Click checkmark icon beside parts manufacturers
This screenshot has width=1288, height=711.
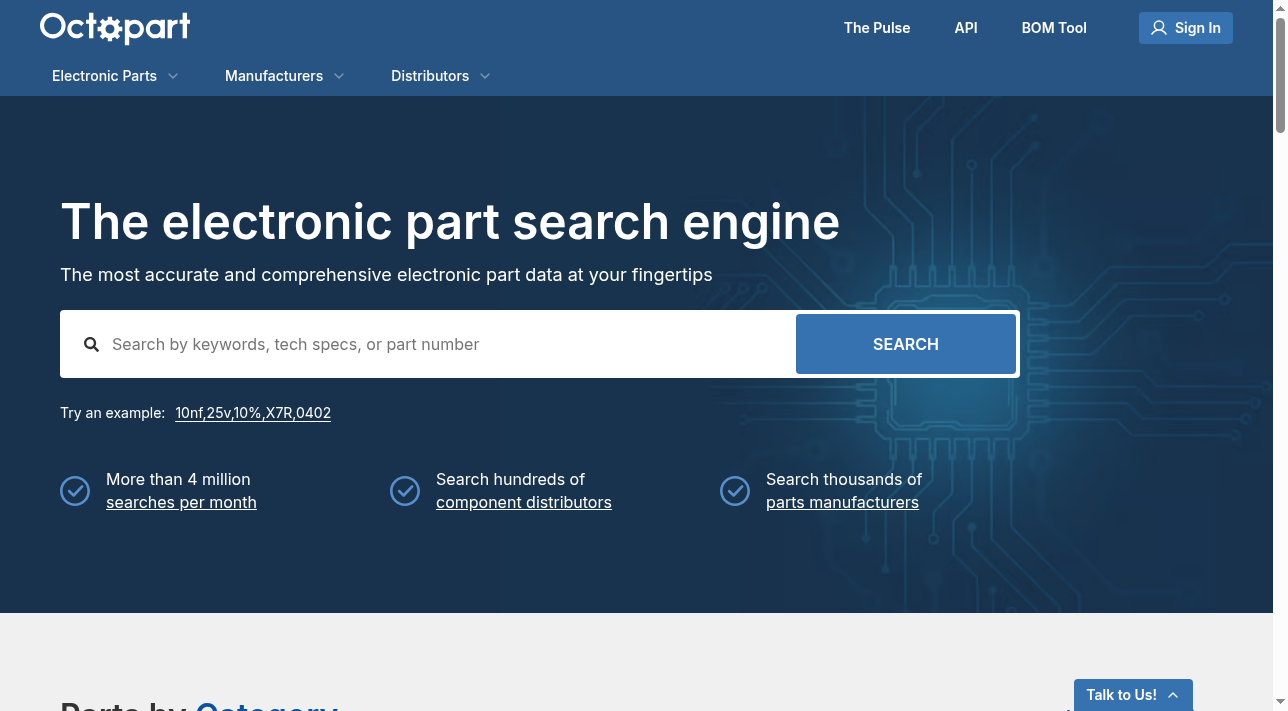click(x=735, y=491)
